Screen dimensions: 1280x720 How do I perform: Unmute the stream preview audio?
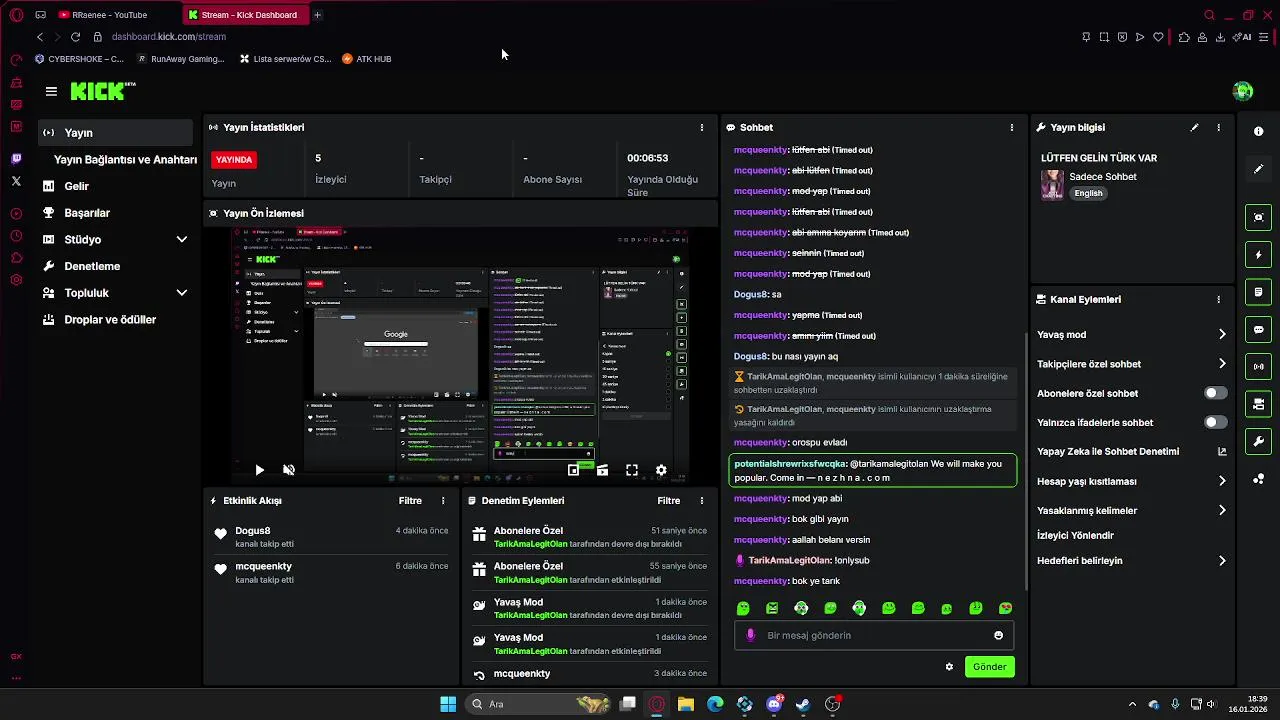(x=289, y=470)
